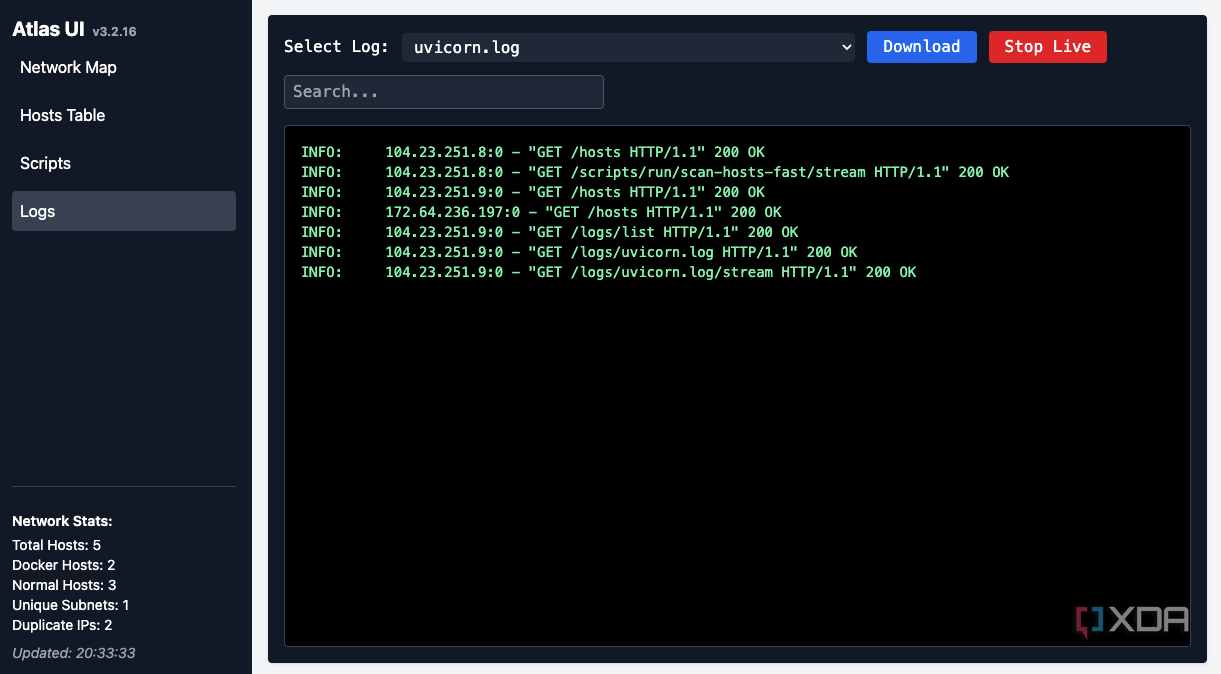
Task: Click the GET /logs/uvicorn.log HTTP/1.1 line
Action: point(579,252)
